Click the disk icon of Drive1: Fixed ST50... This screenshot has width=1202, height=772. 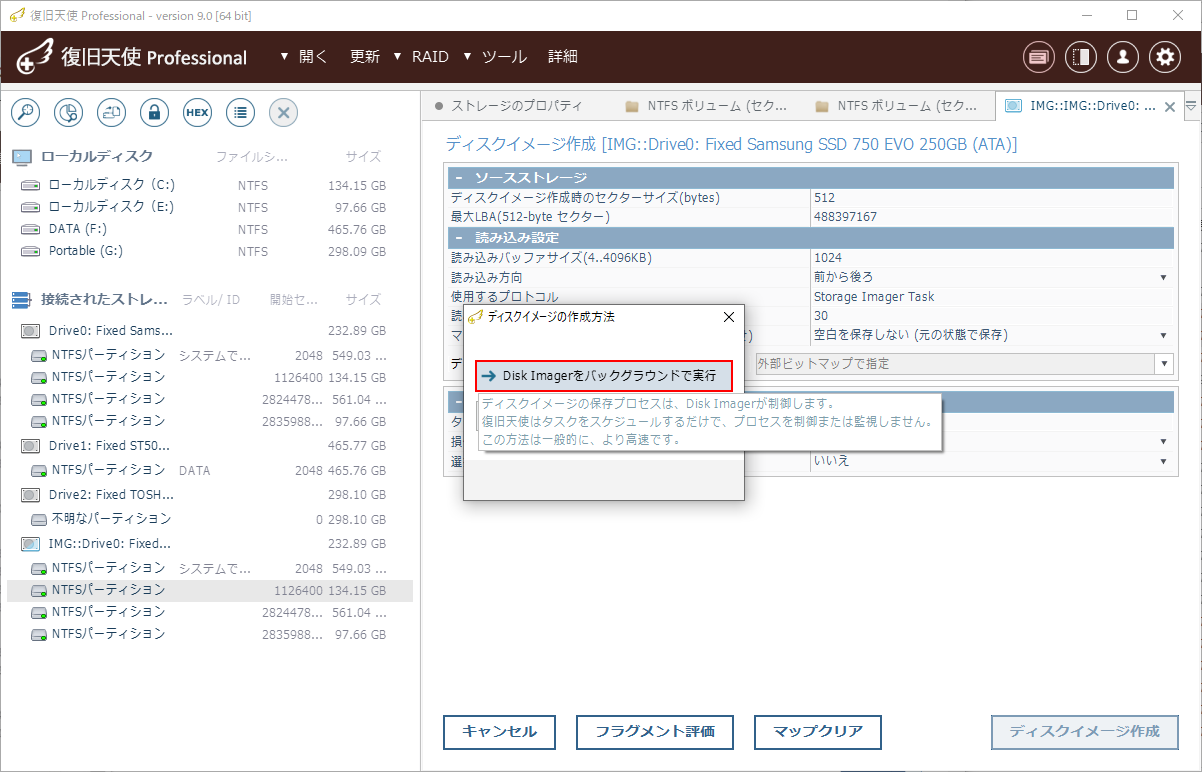(30, 446)
